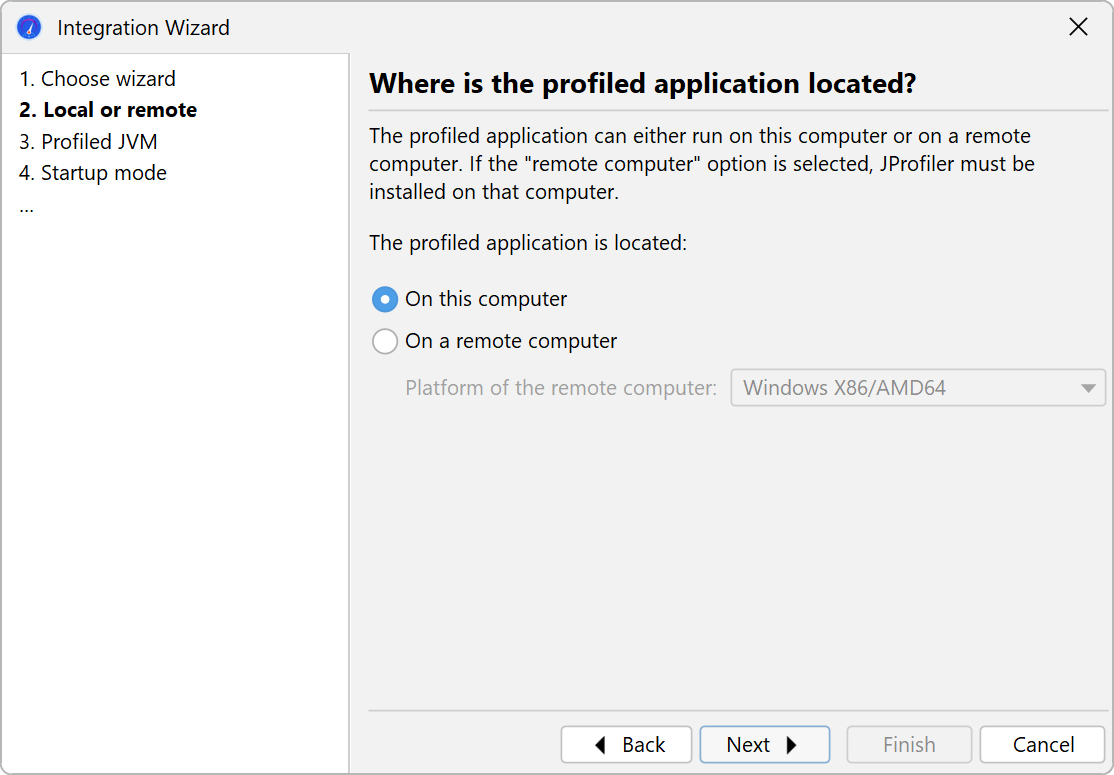Click the greyed-out Finish button
The height and width of the screenshot is (775, 1114).
tap(909, 745)
